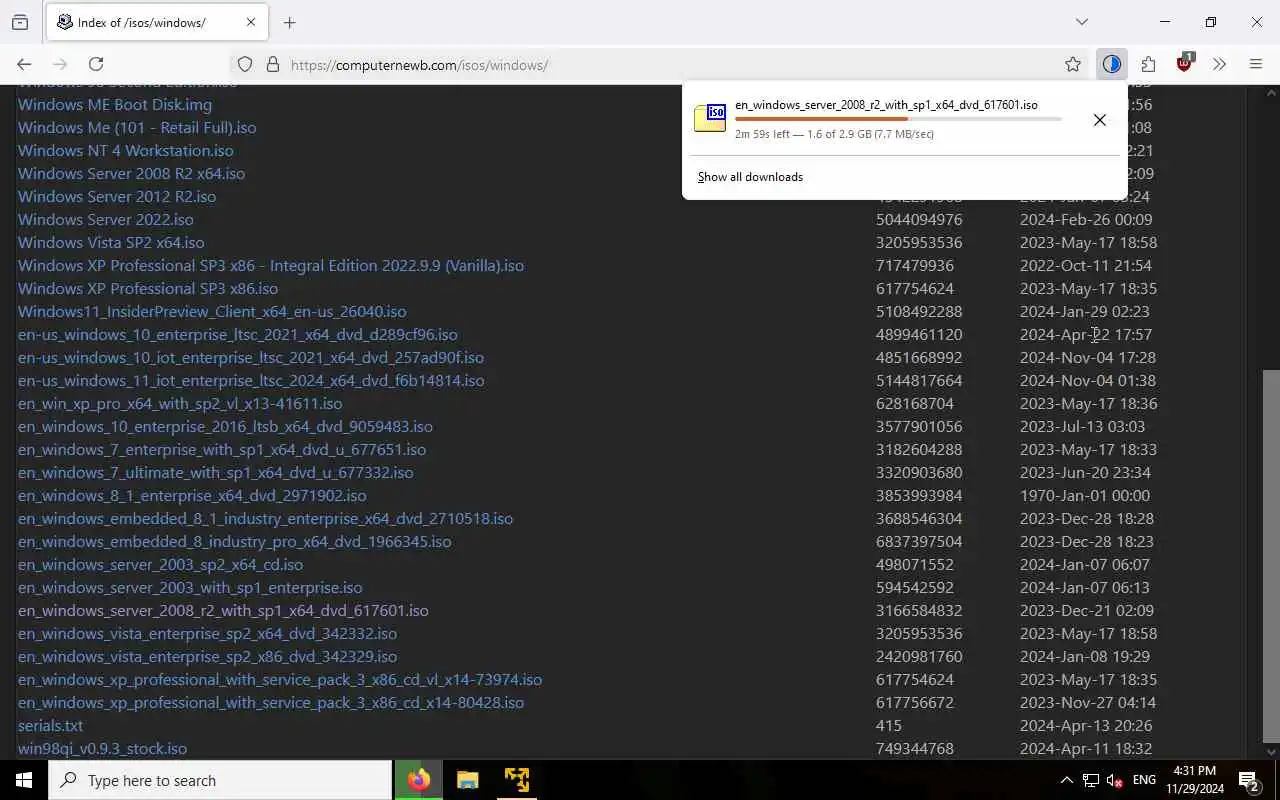Download en_windows_7_ultimate_with_sp1 iso
Image resolution: width=1280 pixels, height=800 pixels.
pos(216,472)
